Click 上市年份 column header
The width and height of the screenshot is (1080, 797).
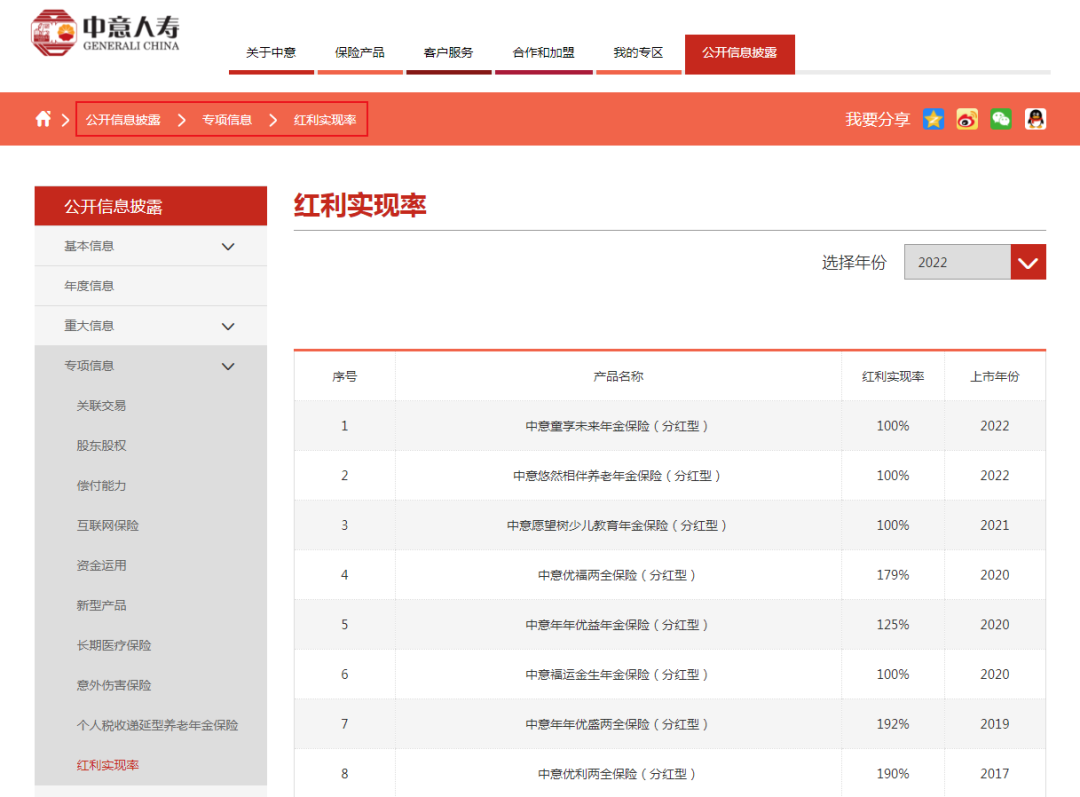995,376
